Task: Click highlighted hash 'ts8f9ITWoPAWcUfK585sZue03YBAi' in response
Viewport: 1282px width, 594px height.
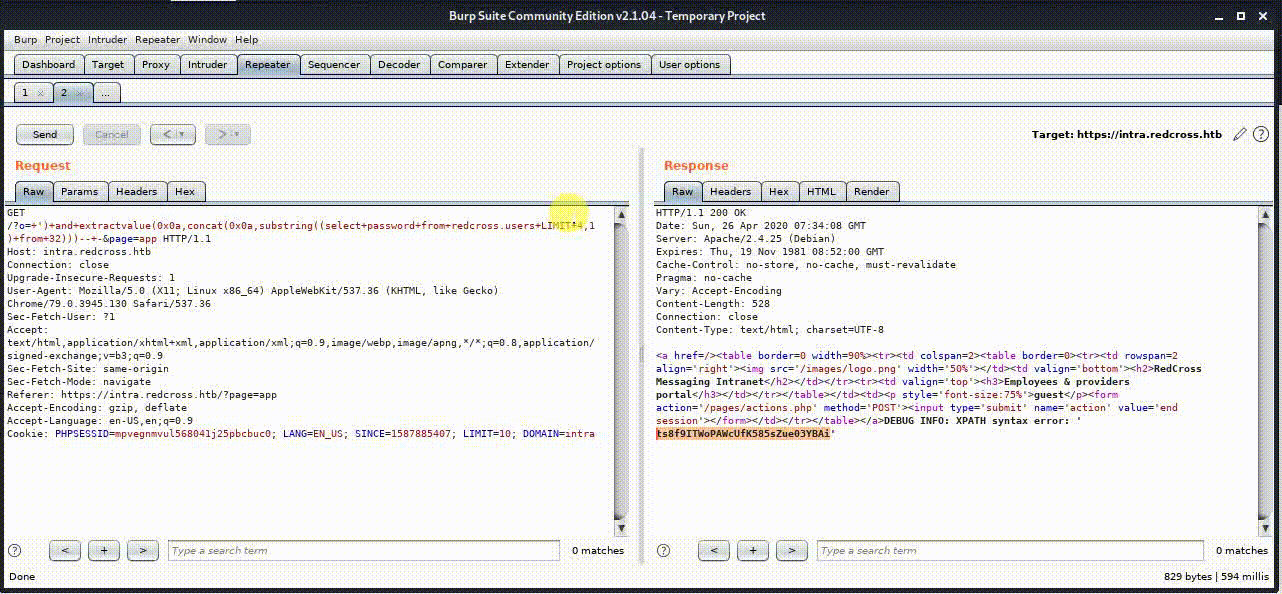Action: [743, 434]
